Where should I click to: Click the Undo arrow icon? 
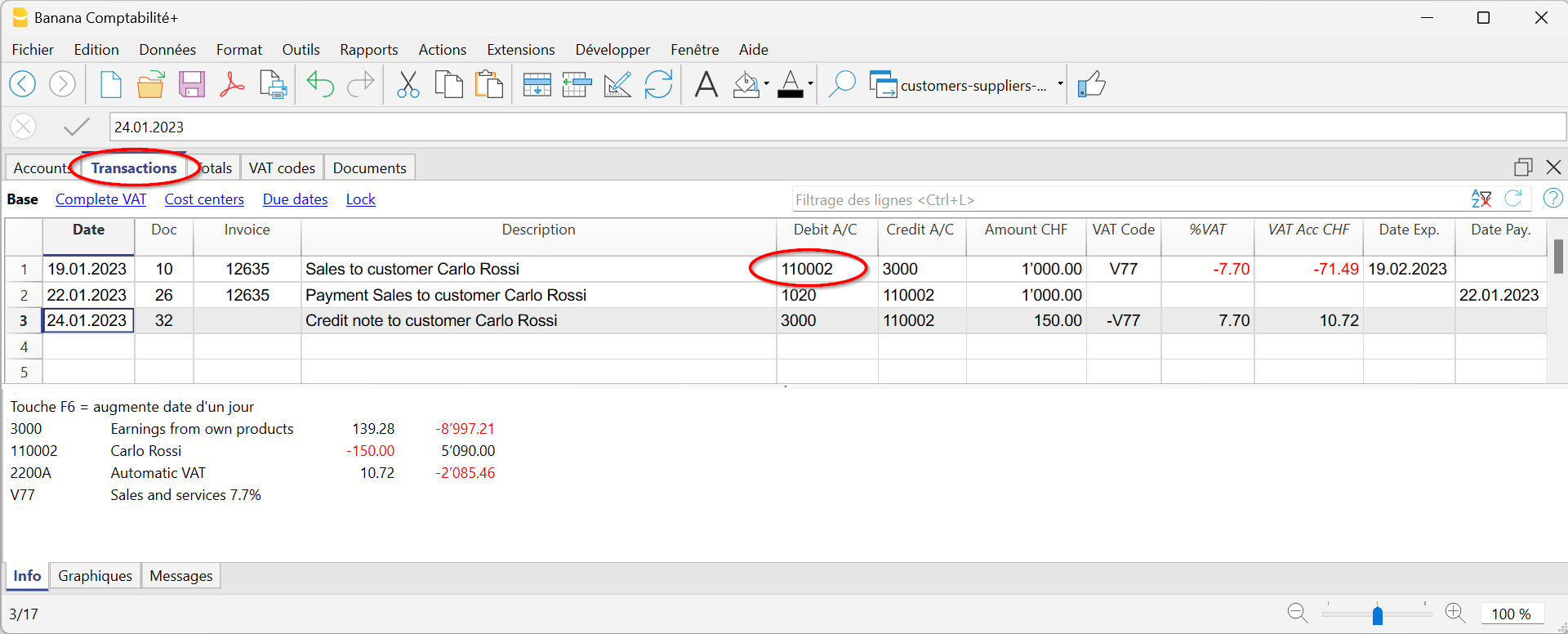320,84
